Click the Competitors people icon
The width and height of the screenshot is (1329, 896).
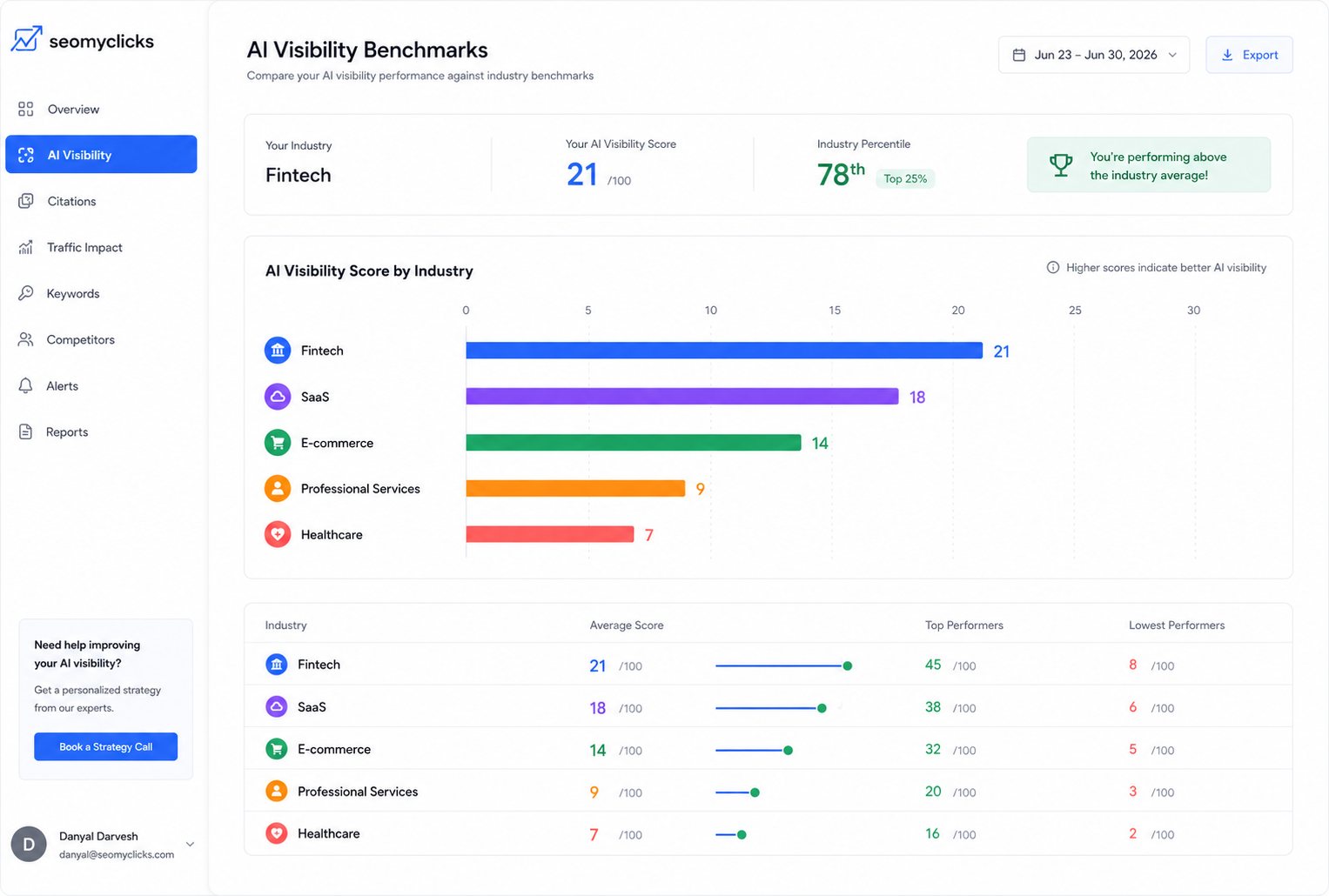tap(26, 339)
